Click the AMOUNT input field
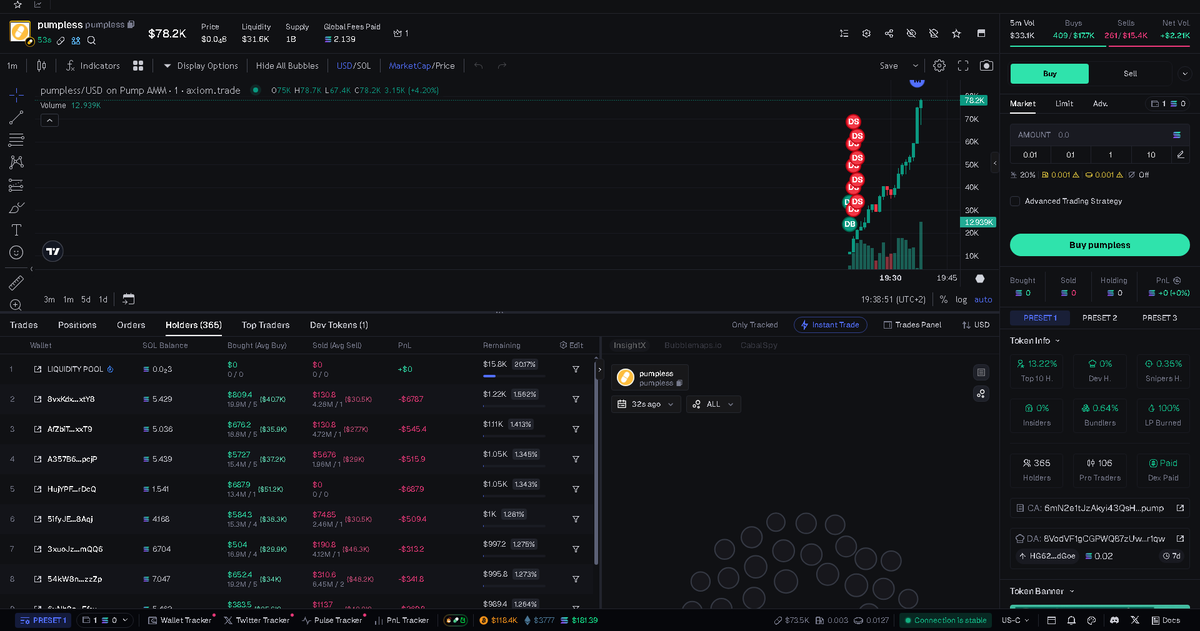This screenshot has height=631, width=1200. tap(1099, 134)
